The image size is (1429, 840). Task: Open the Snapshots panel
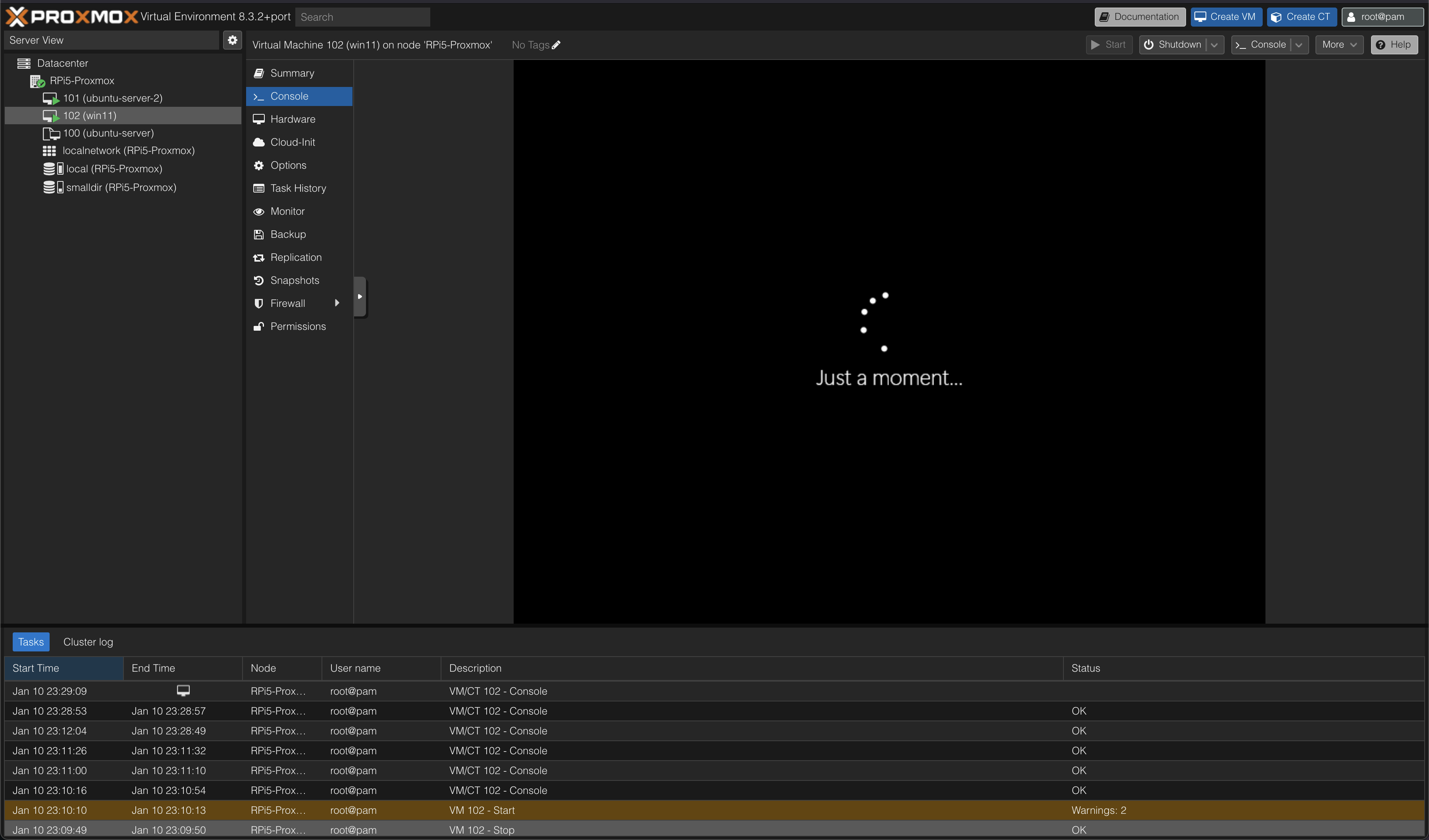[294, 279]
